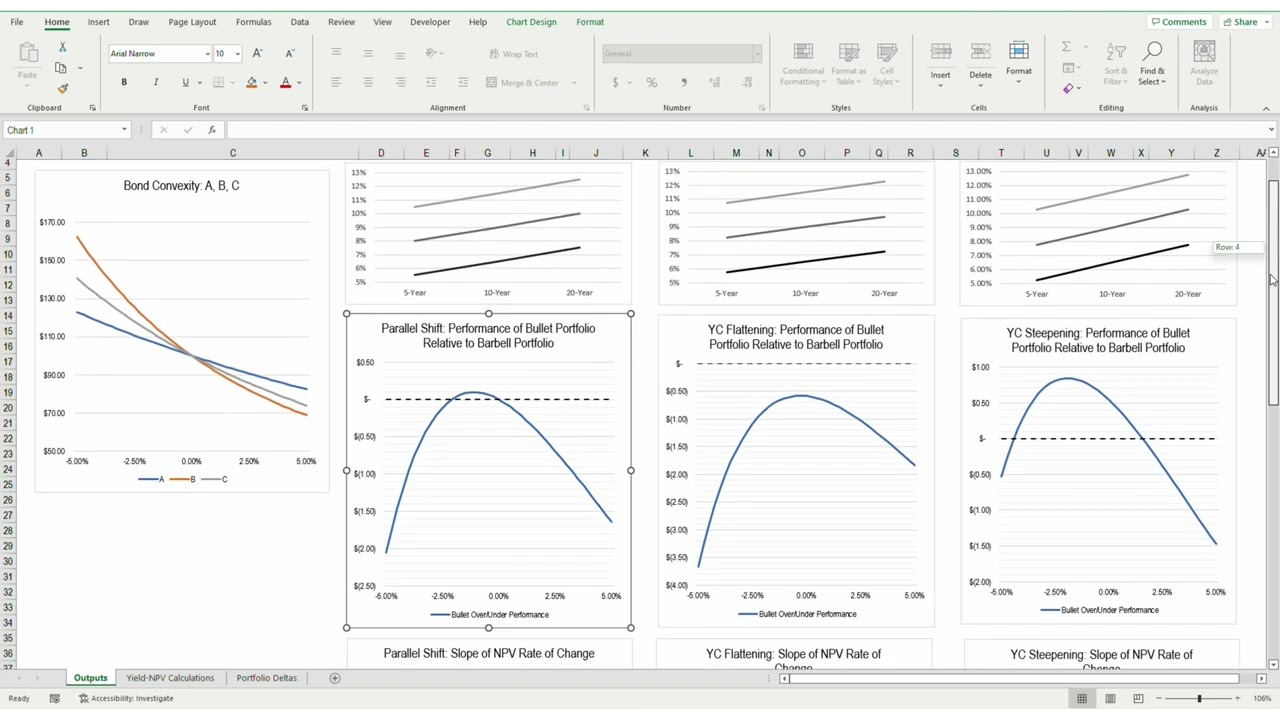
Task: Open the File menu
Action: (17, 22)
